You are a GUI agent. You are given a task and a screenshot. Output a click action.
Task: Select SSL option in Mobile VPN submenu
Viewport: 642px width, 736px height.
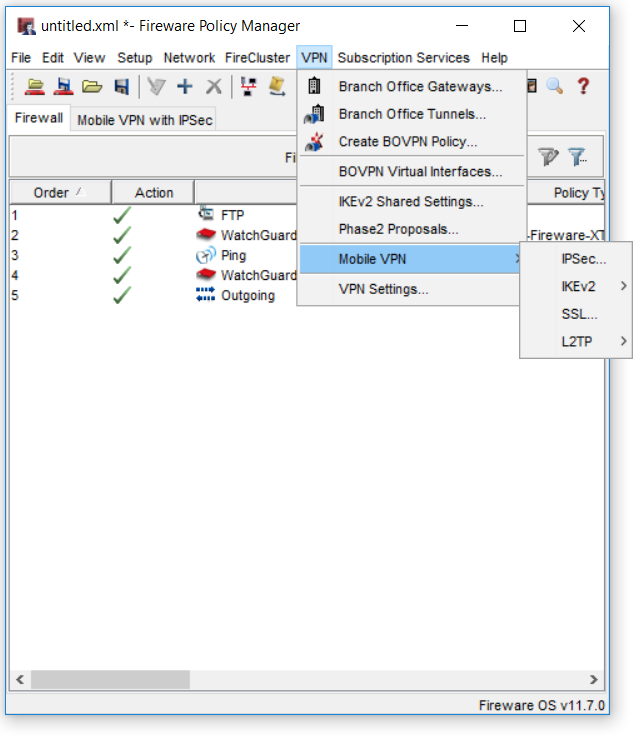pyautogui.click(x=573, y=314)
